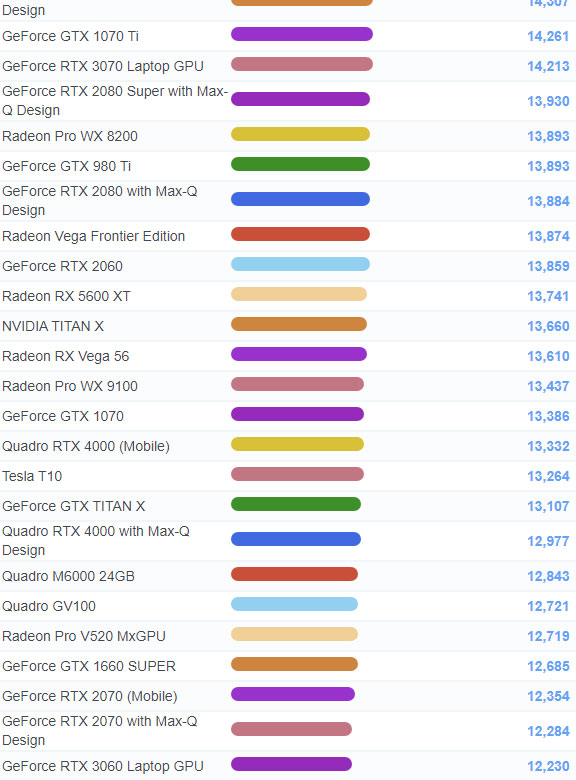Click GeForce GTX 980 Ti's score 13,893

click(548, 166)
